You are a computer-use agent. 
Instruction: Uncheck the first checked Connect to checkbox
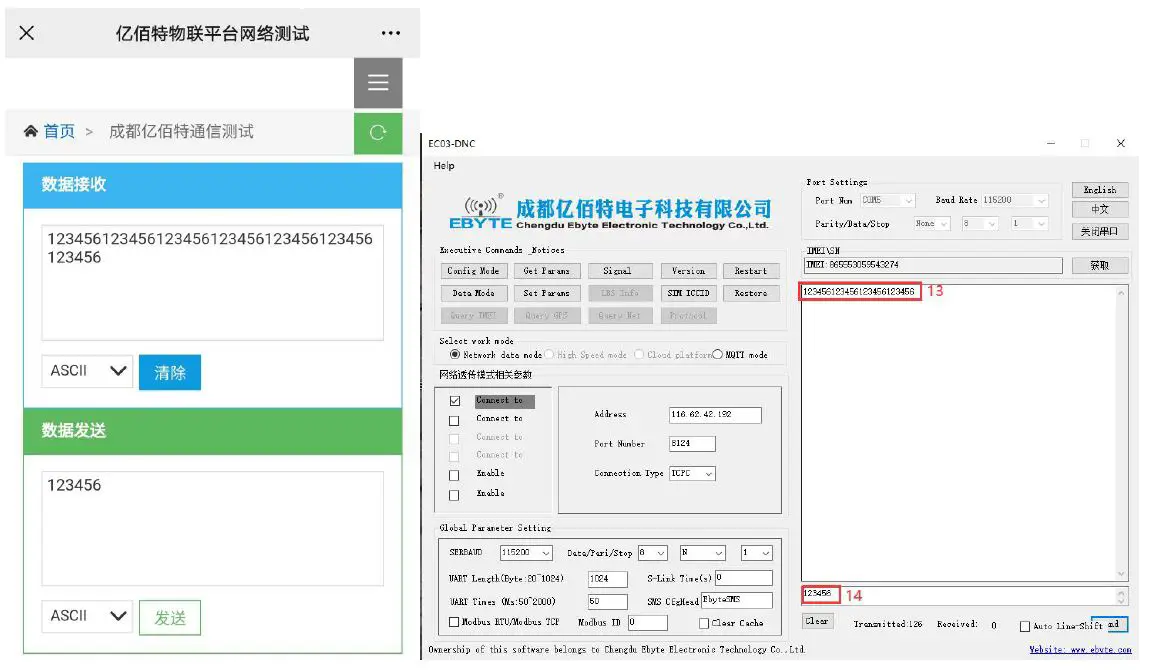coord(455,401)
